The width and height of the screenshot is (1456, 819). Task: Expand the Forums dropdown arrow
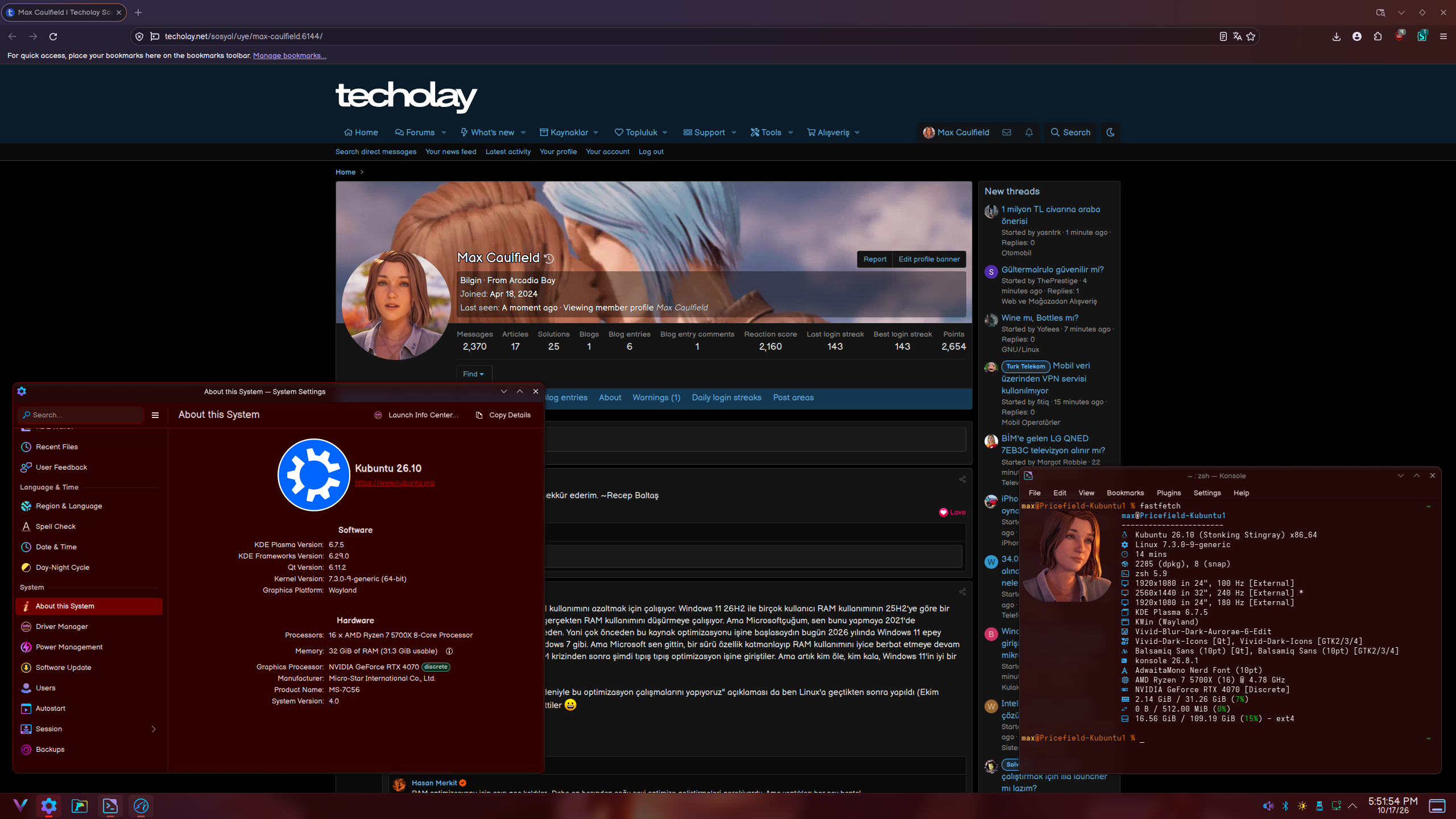coord(444,133)
